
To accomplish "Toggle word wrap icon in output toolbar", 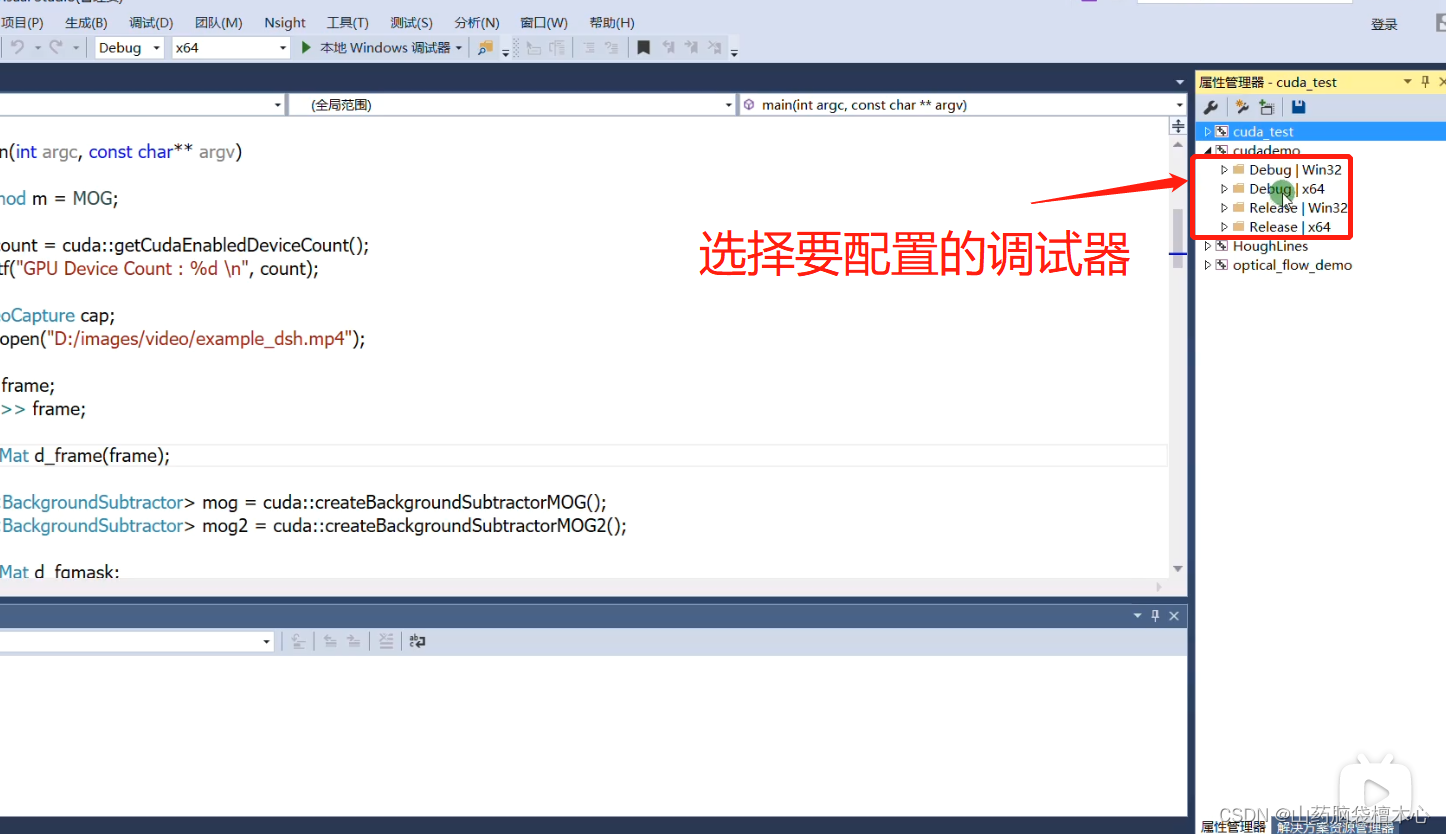I will click(417, 642).
